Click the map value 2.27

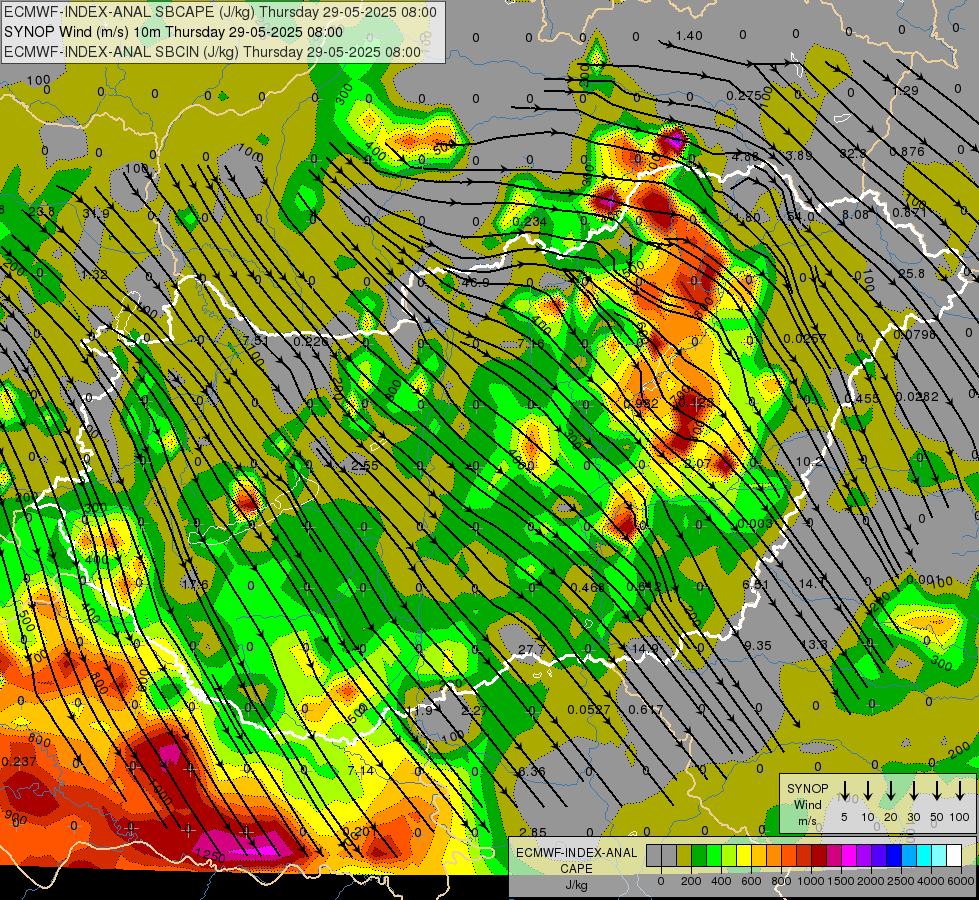[475, 711]
